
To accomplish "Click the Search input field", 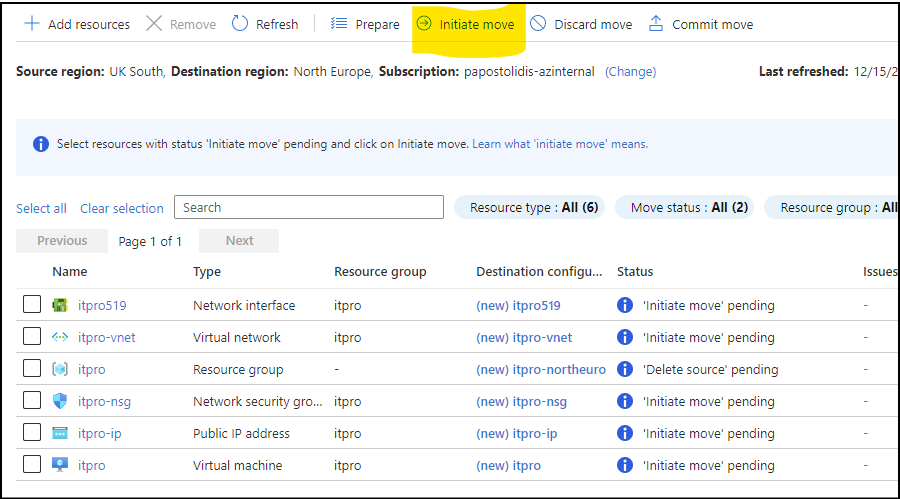I will tap(308, 207).
